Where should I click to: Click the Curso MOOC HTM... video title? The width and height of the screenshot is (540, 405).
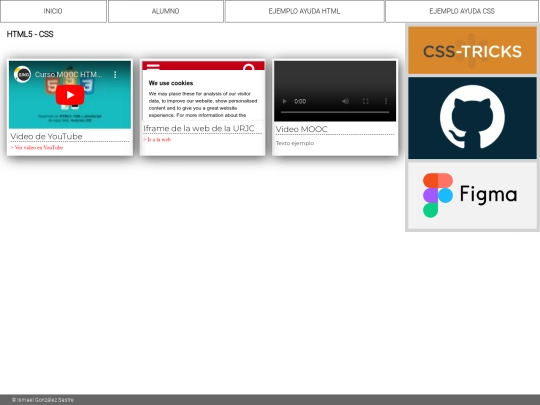coord(69,74)
